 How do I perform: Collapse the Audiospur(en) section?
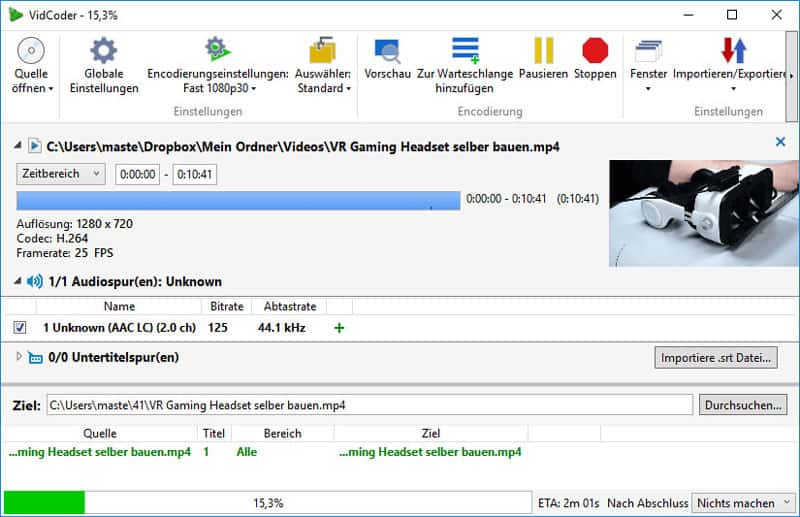[18, 281]
